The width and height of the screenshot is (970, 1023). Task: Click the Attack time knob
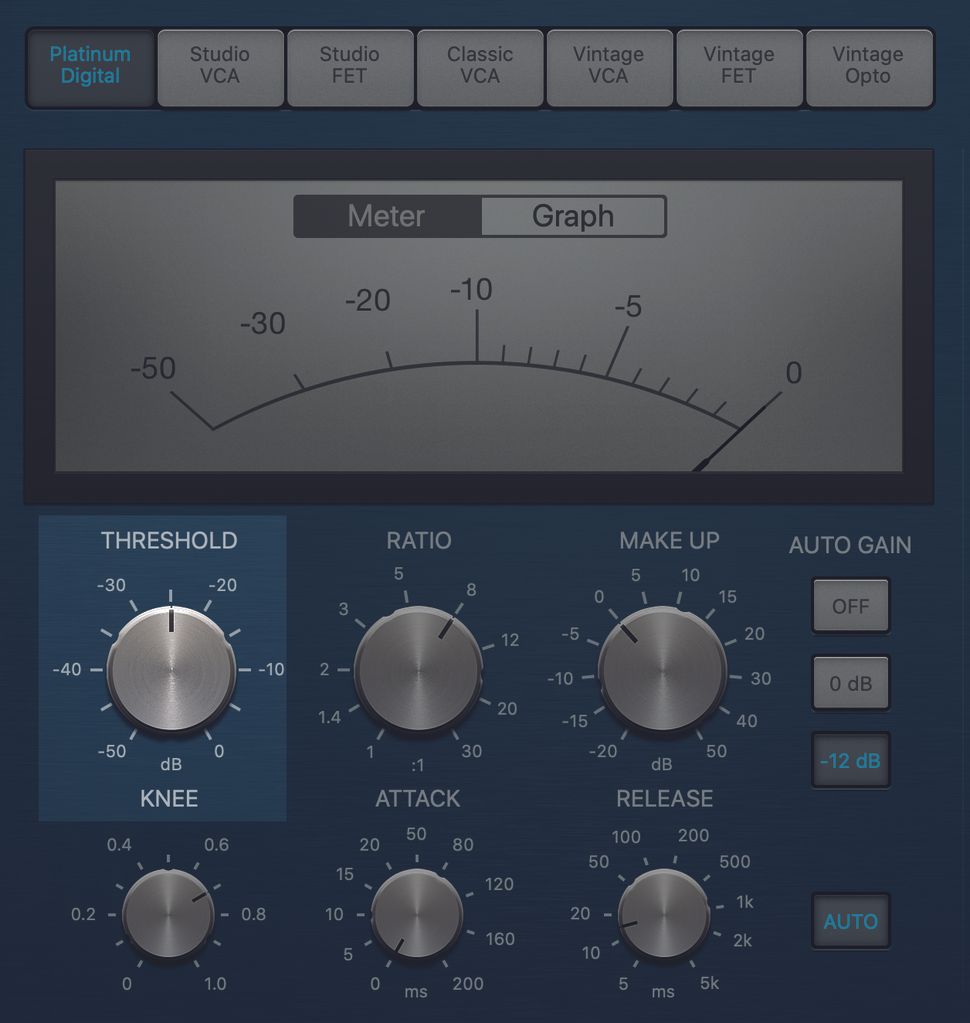tap(416, 913)
